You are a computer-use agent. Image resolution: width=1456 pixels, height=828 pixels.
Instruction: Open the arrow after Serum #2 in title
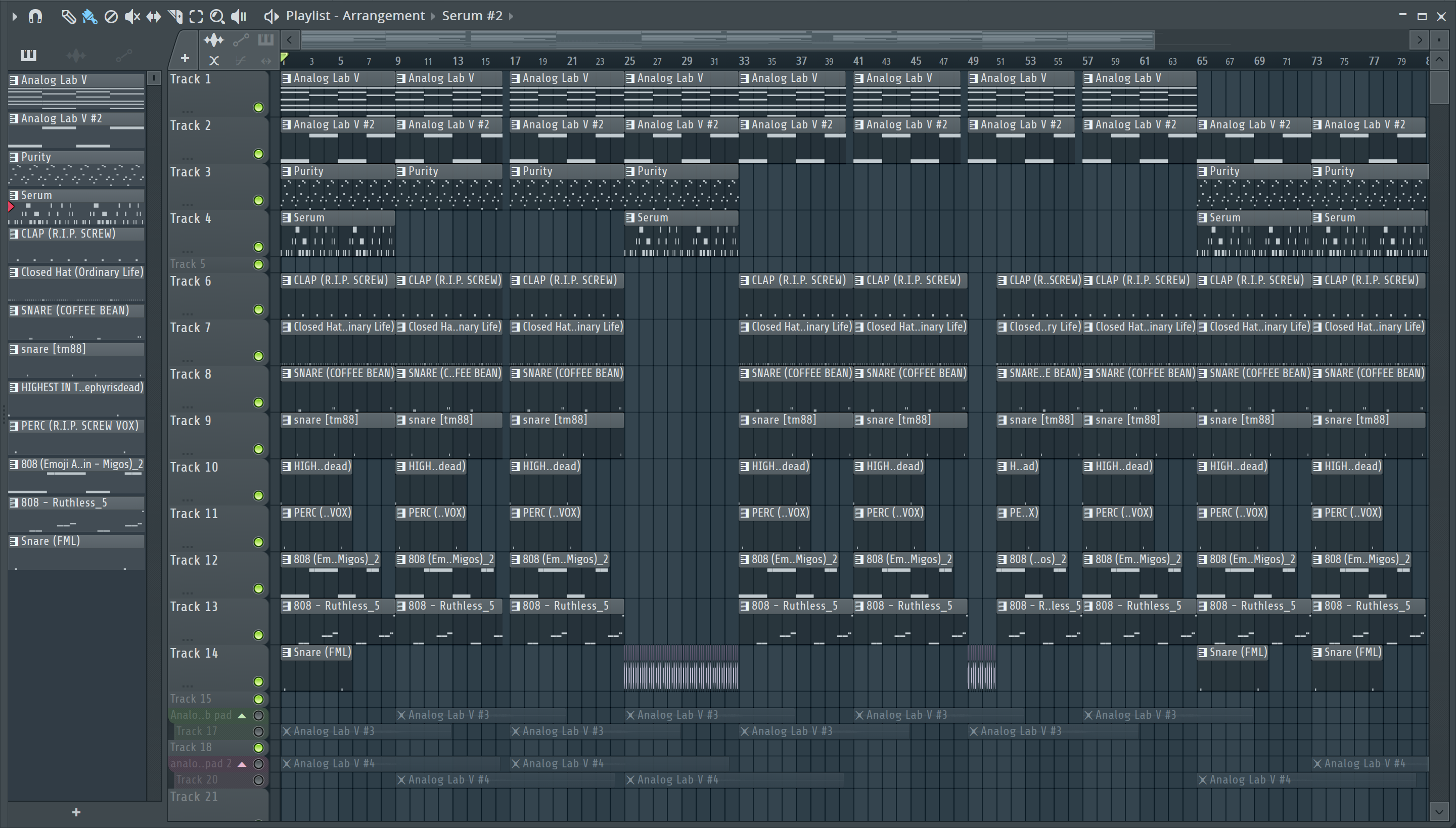511,17
